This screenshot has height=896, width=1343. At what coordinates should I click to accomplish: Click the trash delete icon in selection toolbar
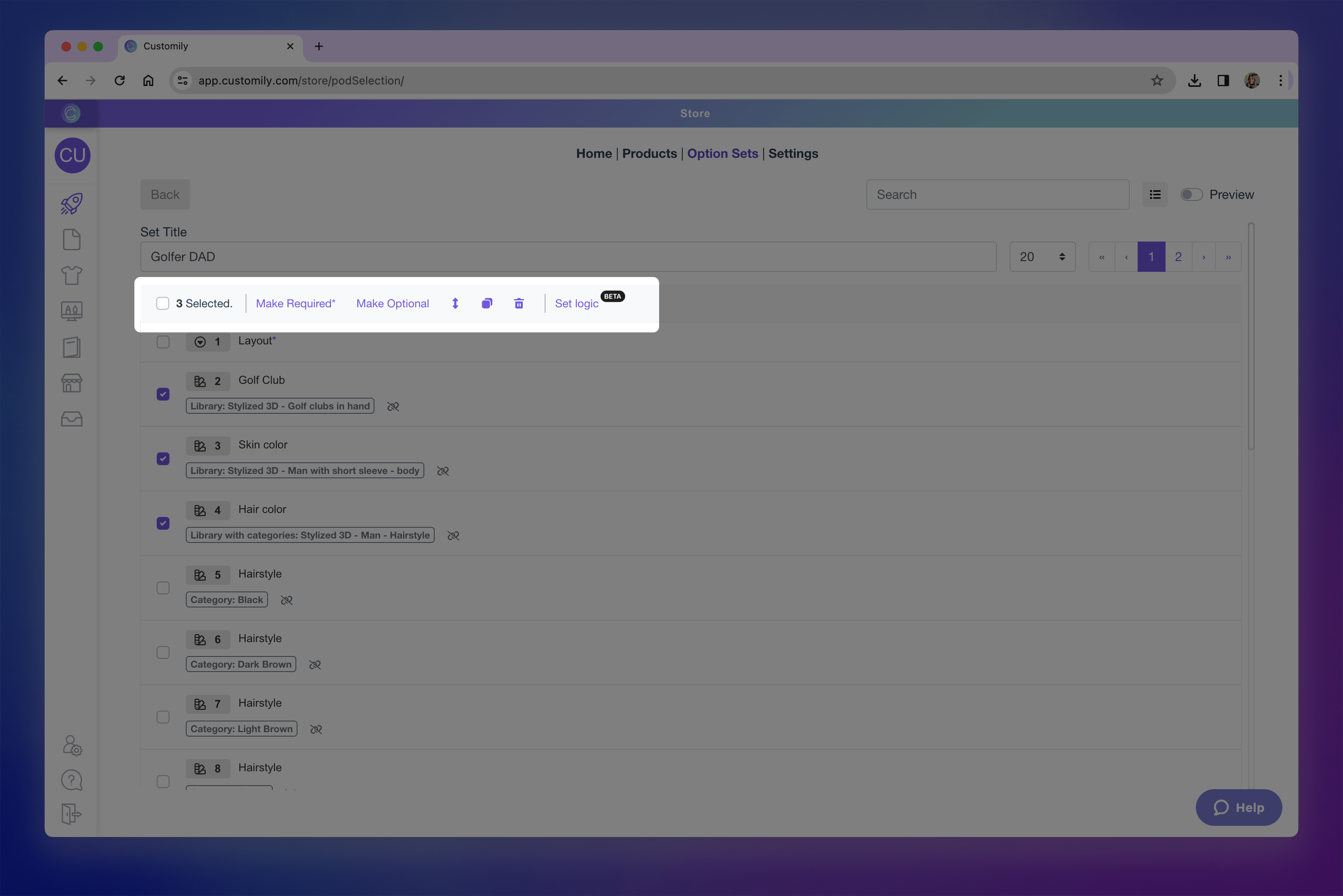(518, 303)
